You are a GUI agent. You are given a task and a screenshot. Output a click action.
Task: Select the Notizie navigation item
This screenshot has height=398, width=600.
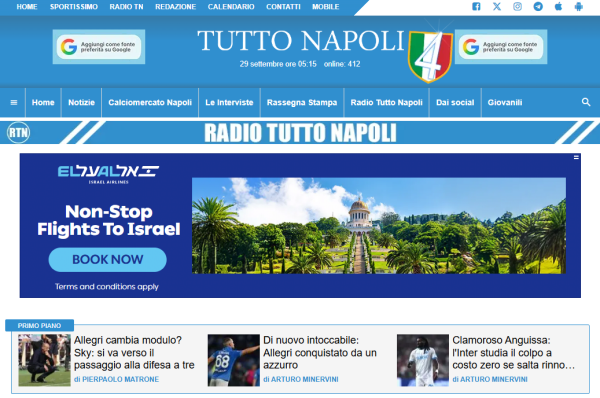pos(82,103)
